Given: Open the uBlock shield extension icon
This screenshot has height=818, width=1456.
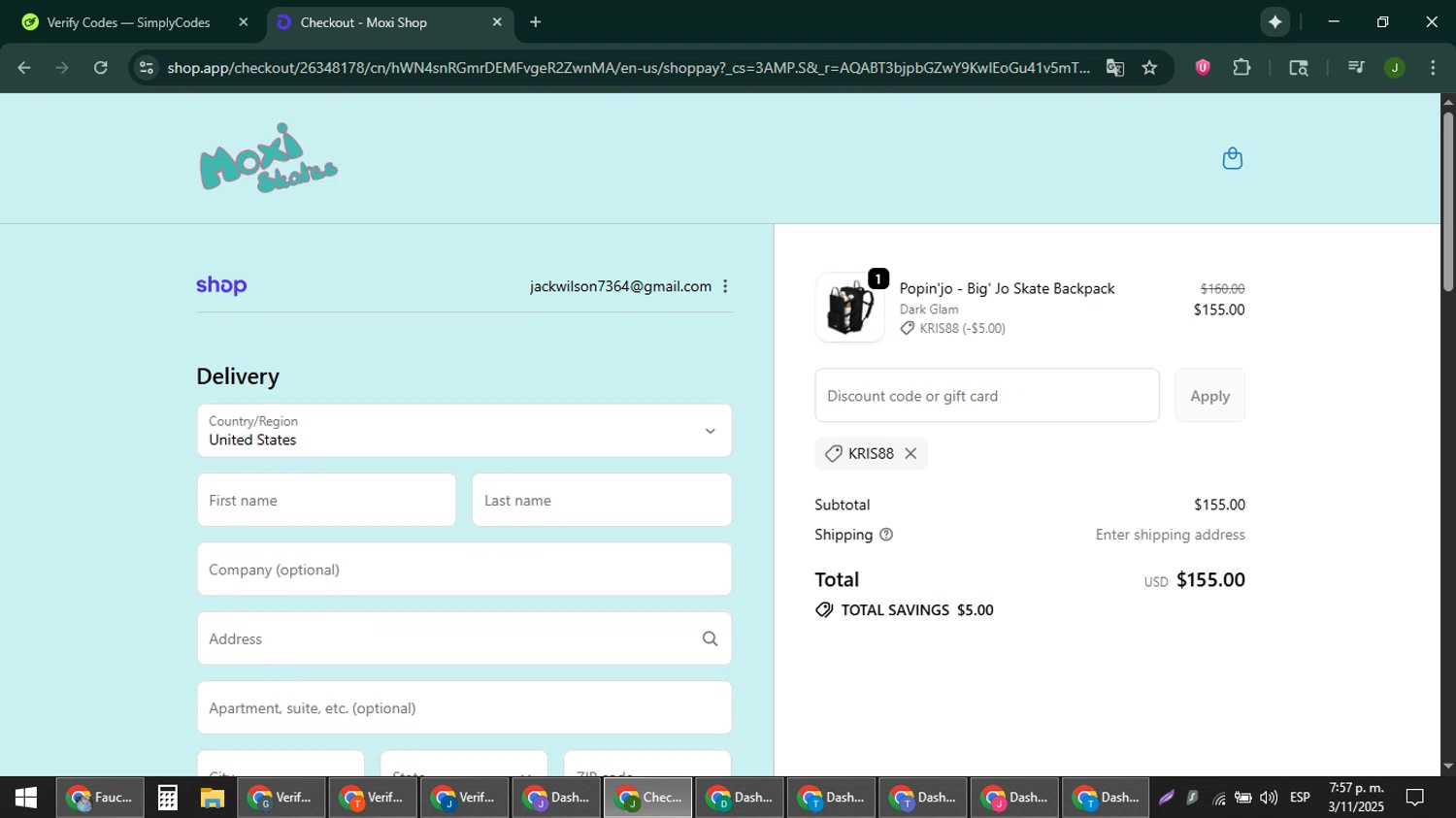Looking at the screenshot, I should (1203, 67).
